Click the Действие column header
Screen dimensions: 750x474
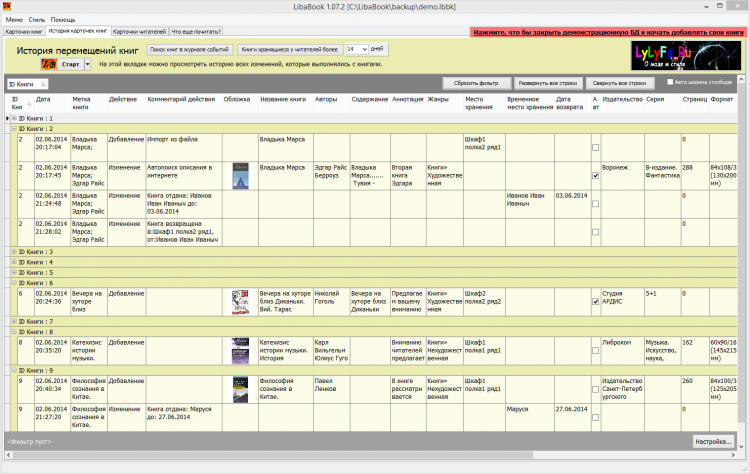126,103
